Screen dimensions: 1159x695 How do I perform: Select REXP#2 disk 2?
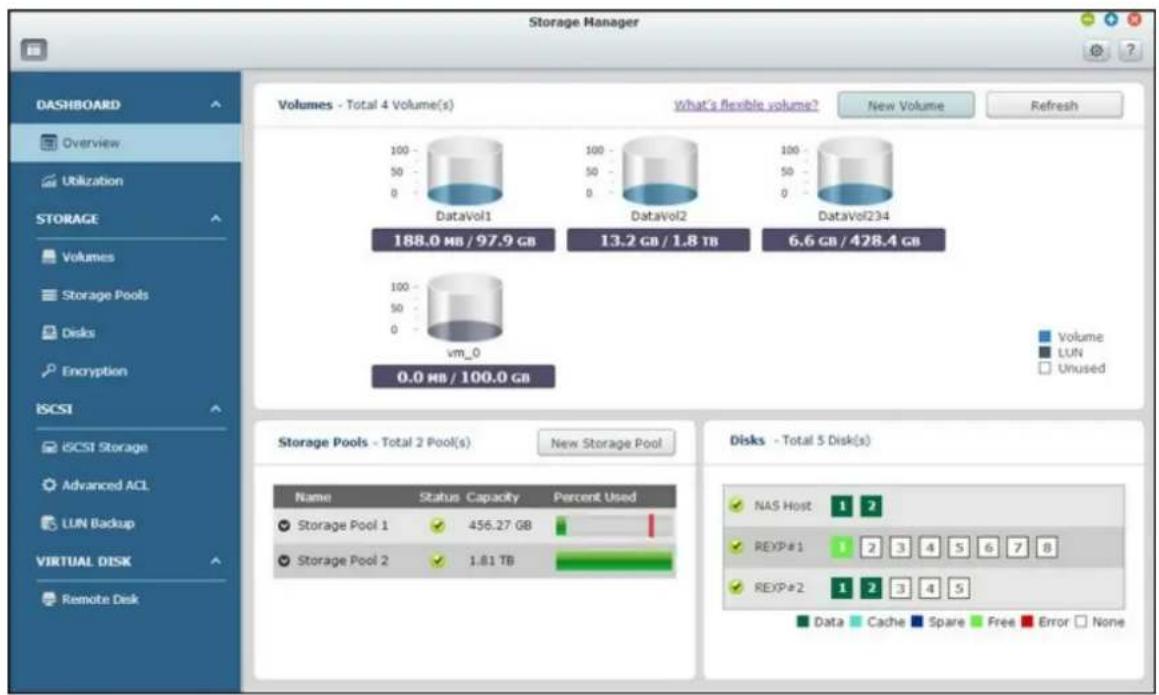click(871, 588)
